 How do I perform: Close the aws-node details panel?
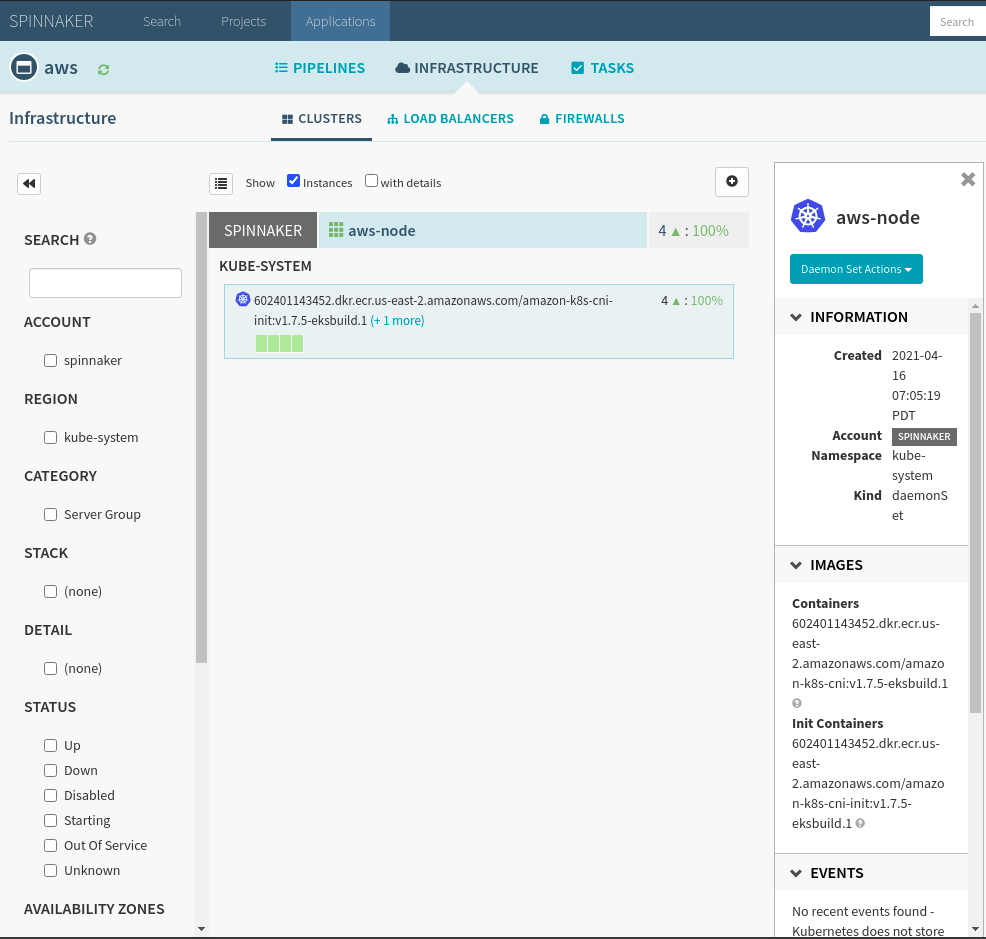tap(967, 179)
